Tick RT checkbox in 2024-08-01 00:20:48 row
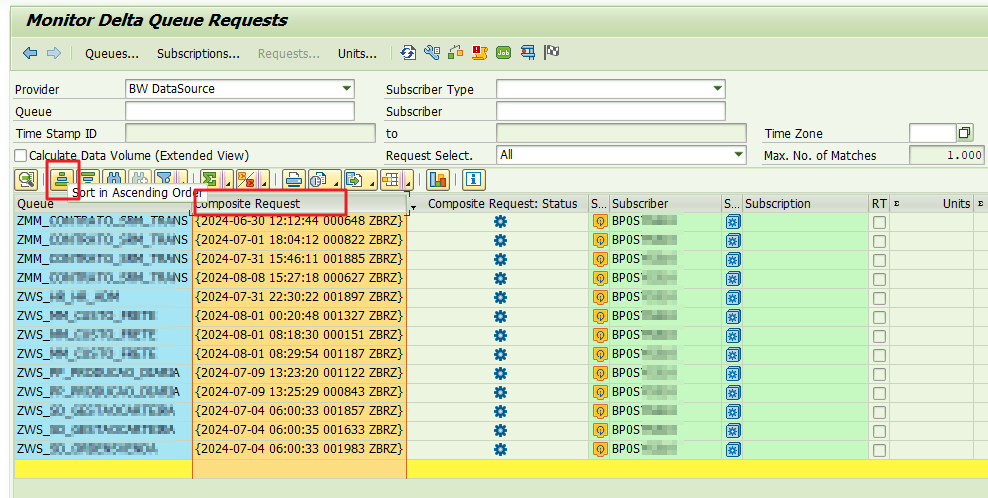The height and width of the screenshot is (498, 988). pyautogui.click(x=879, y=317)
